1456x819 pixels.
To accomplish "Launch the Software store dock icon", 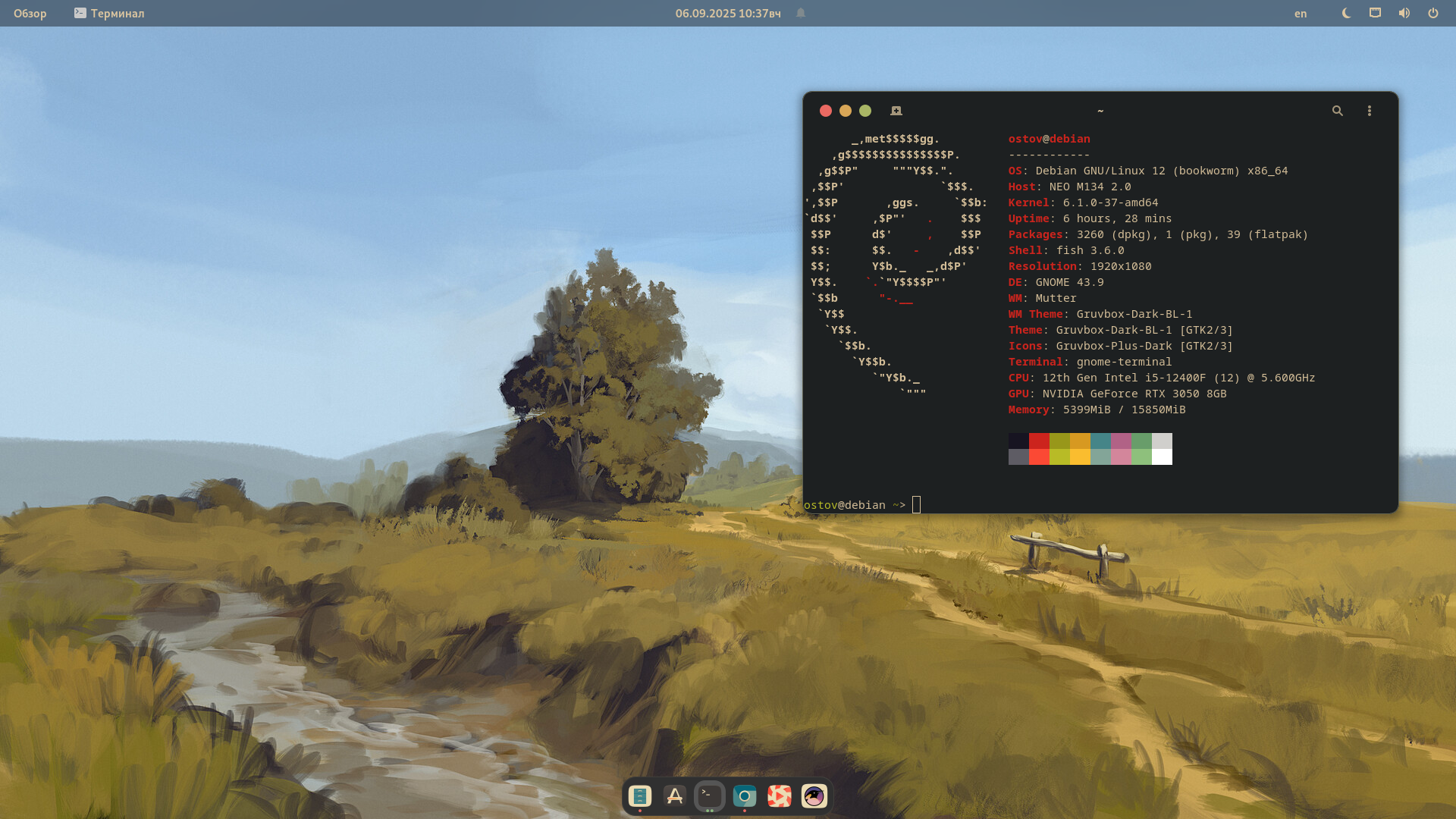I will 674,795.
